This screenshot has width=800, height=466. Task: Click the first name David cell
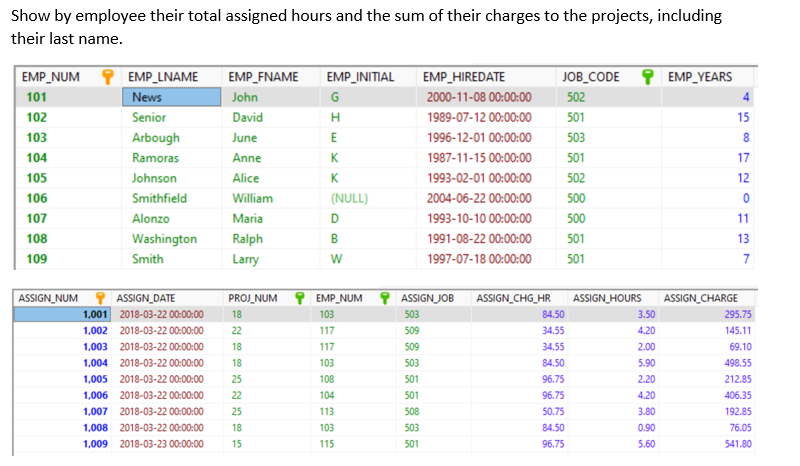pos(271,117)
